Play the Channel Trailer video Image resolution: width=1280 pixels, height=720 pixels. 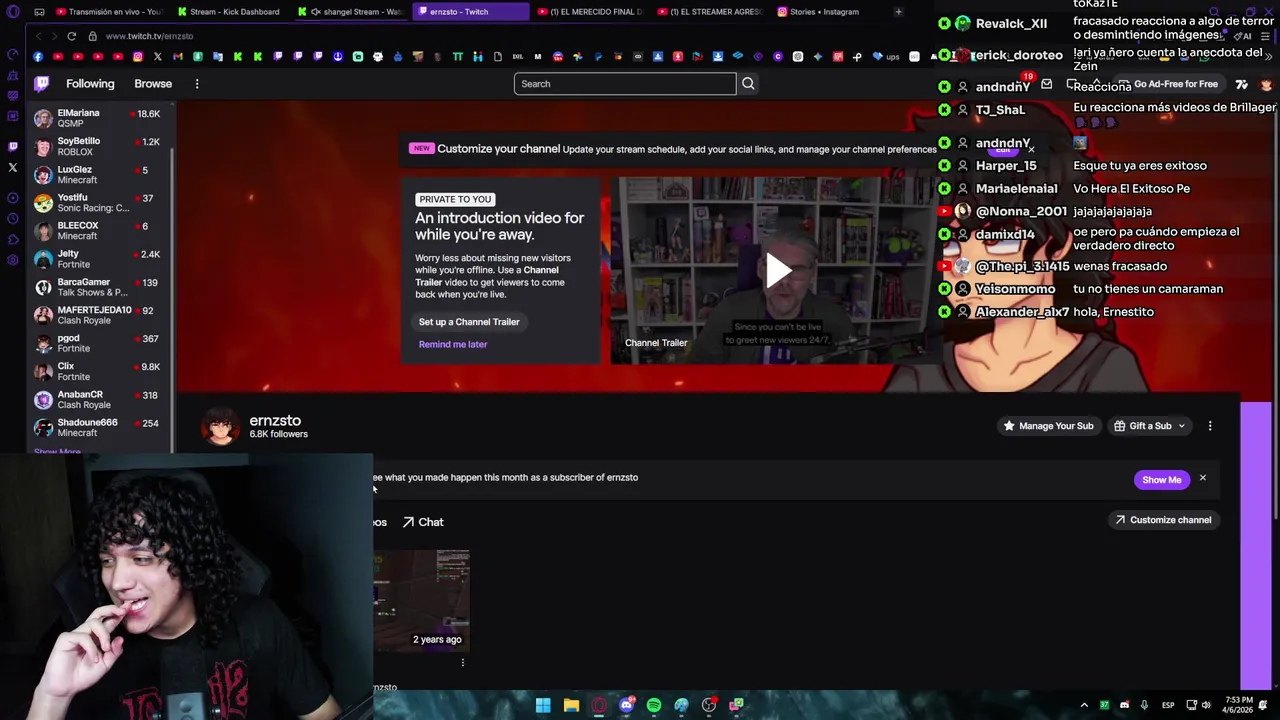point(778,270)
